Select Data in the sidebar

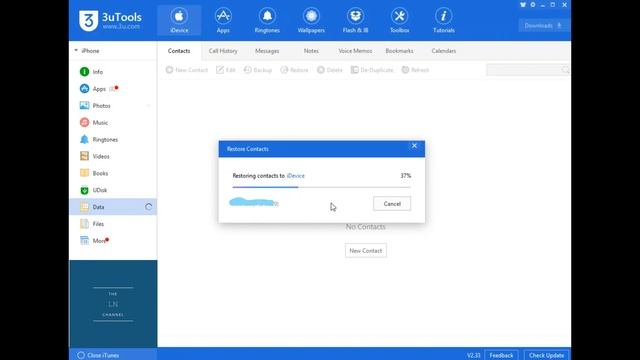113,207
